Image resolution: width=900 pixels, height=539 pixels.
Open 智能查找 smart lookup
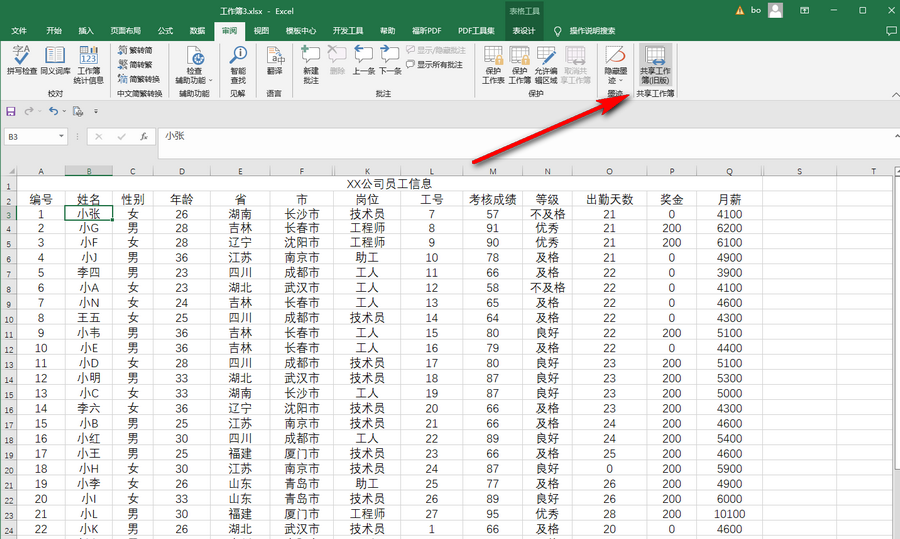[237, 60]
